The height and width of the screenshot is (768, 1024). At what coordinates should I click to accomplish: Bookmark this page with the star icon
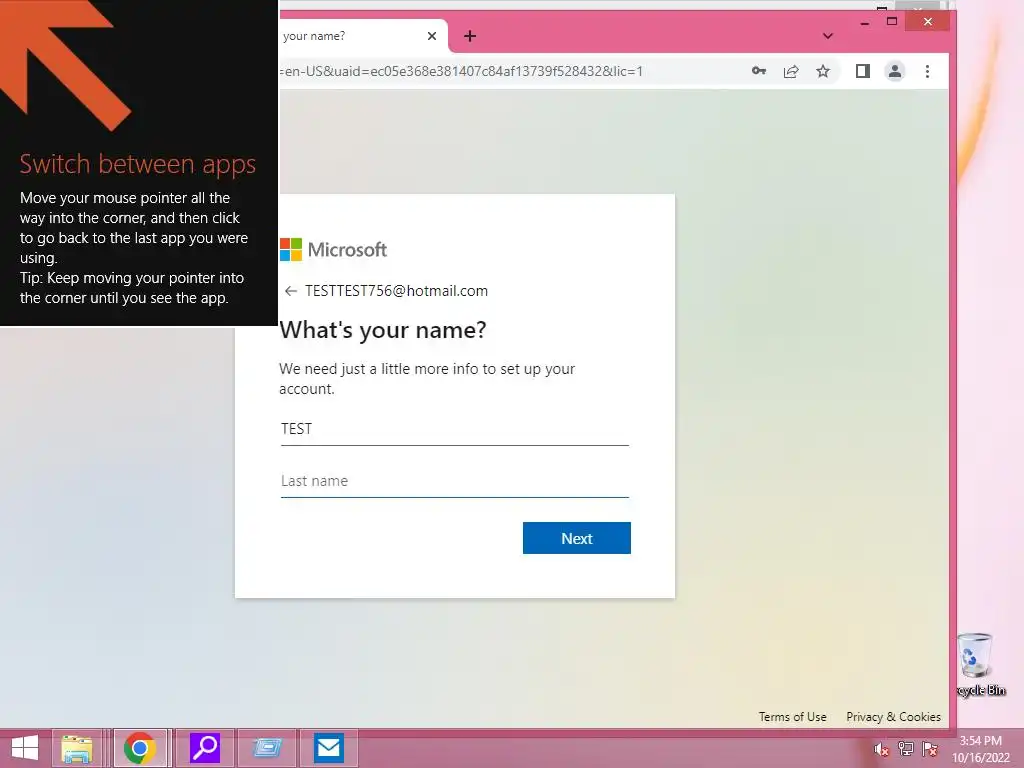pyautogui.click(x=823, y=71)
